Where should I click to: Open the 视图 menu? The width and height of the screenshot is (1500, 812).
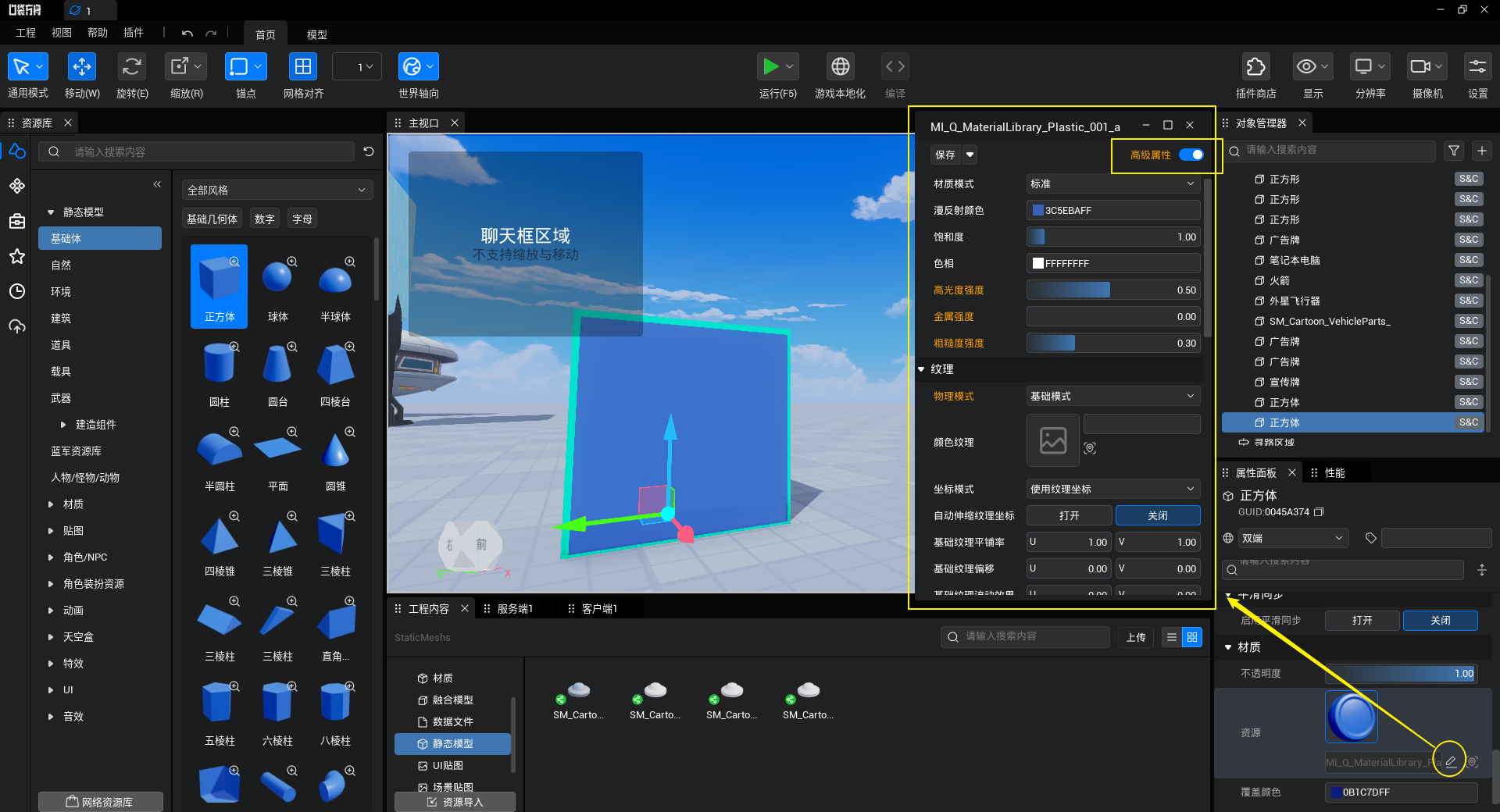tap(62, 33)
